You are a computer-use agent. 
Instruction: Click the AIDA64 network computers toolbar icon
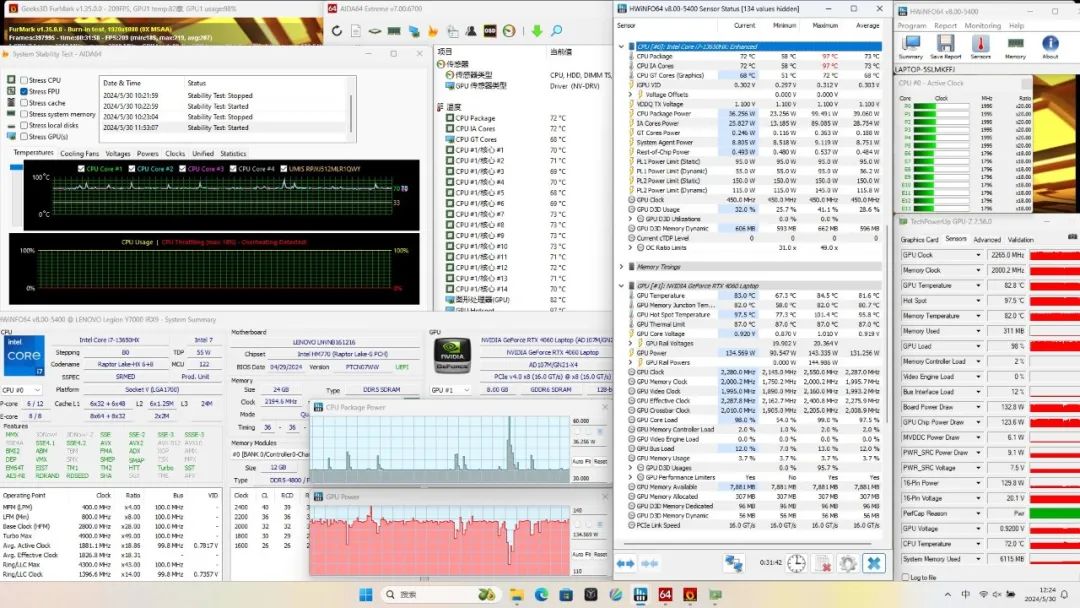point(414,31)
